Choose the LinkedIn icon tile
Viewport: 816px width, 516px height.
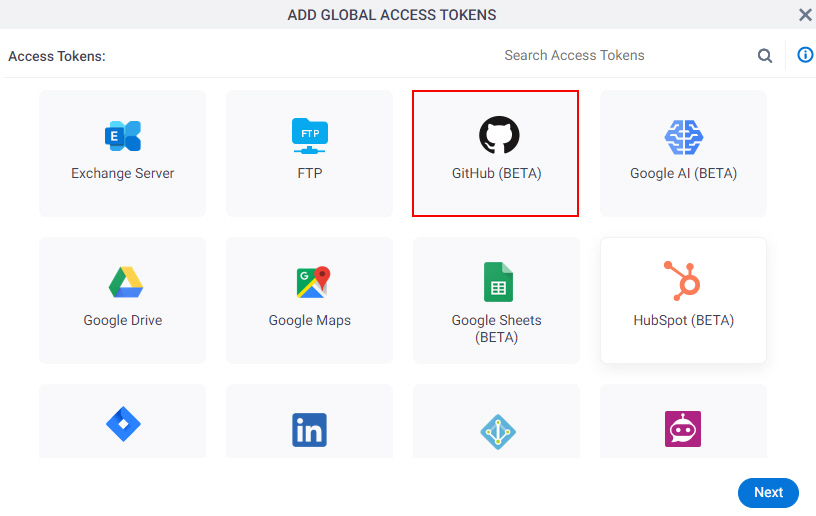[310, 430]
